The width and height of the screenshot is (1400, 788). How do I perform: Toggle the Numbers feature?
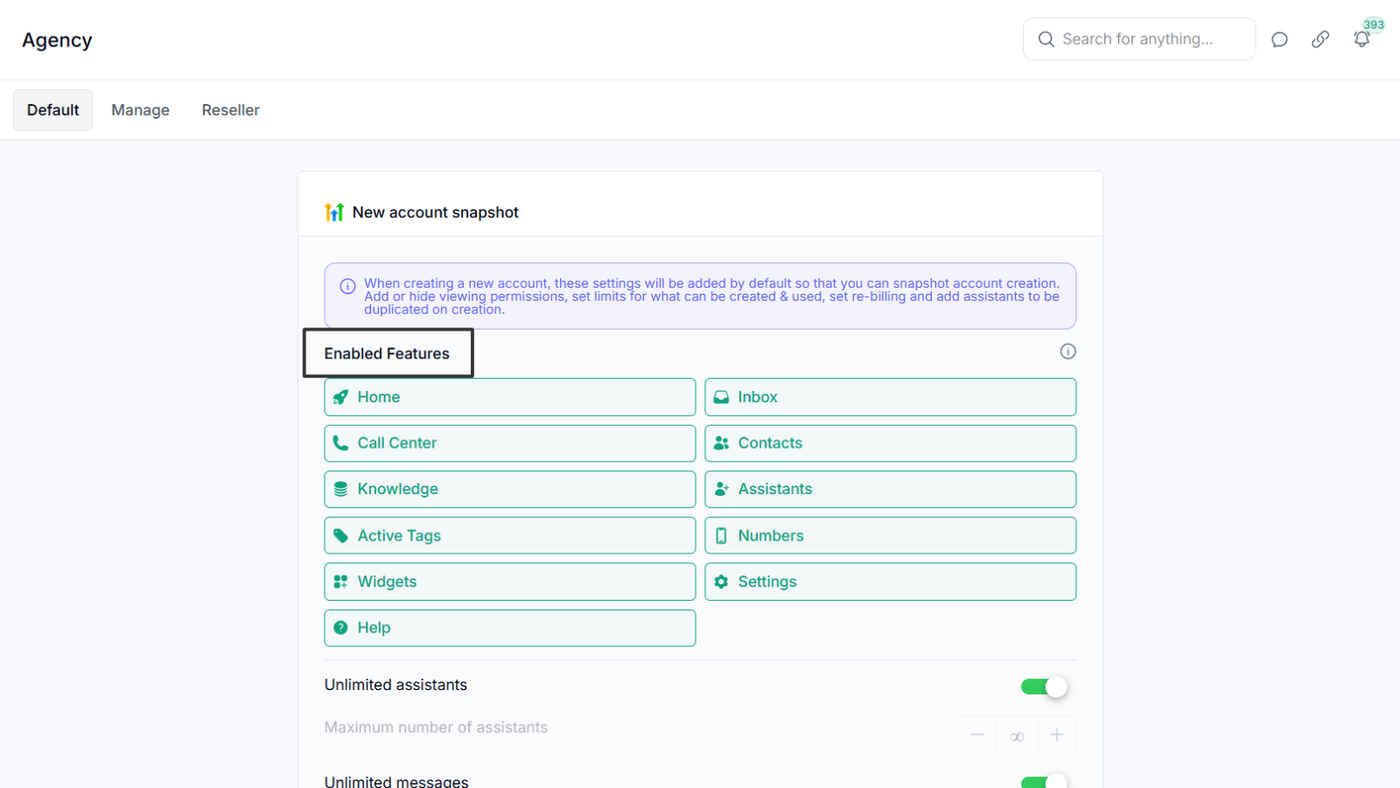890,536
